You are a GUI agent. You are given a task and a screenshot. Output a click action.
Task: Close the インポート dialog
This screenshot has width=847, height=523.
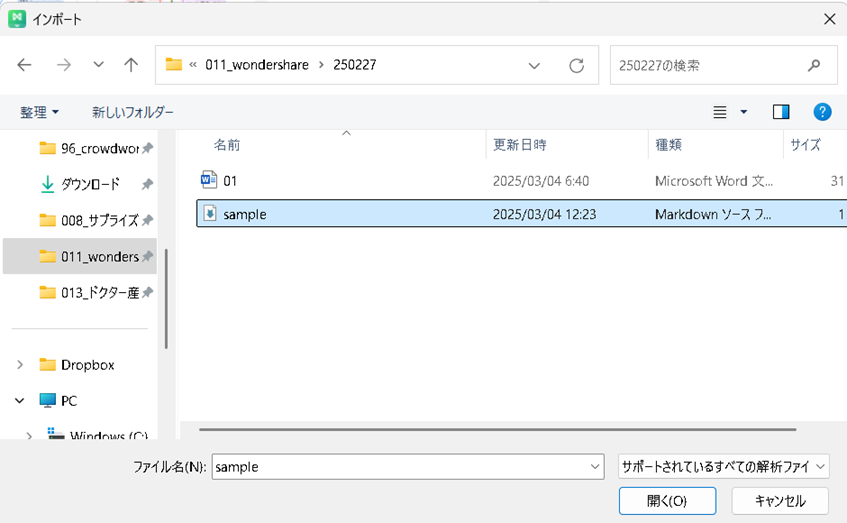(x=830, y=19)
